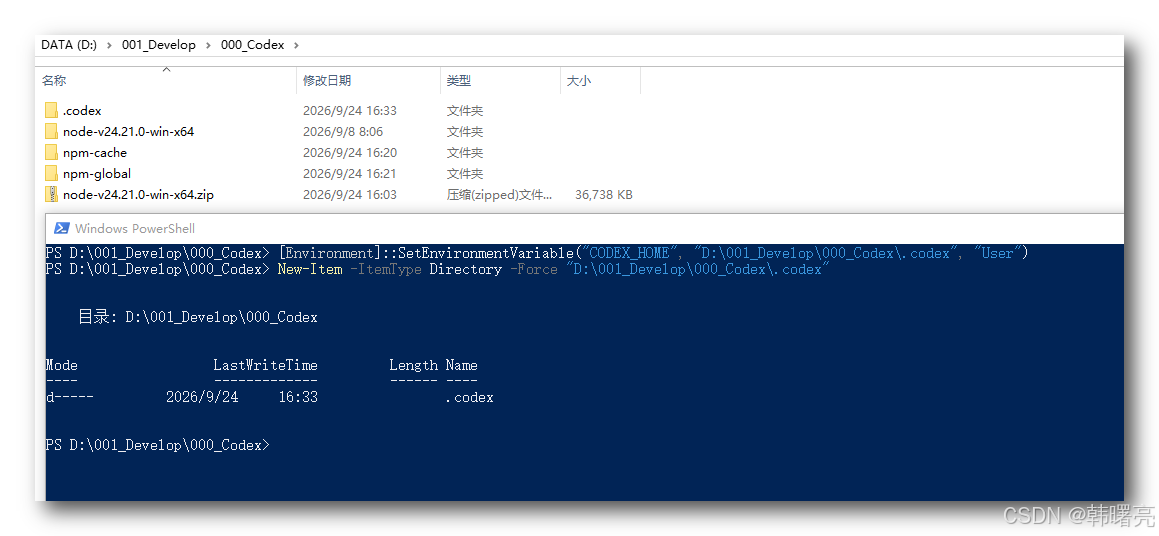Click the date 2026/9/24 16:33 for .codex
Image resolution: width=1159 pixels, height=536 pixels.
[350, 111]
